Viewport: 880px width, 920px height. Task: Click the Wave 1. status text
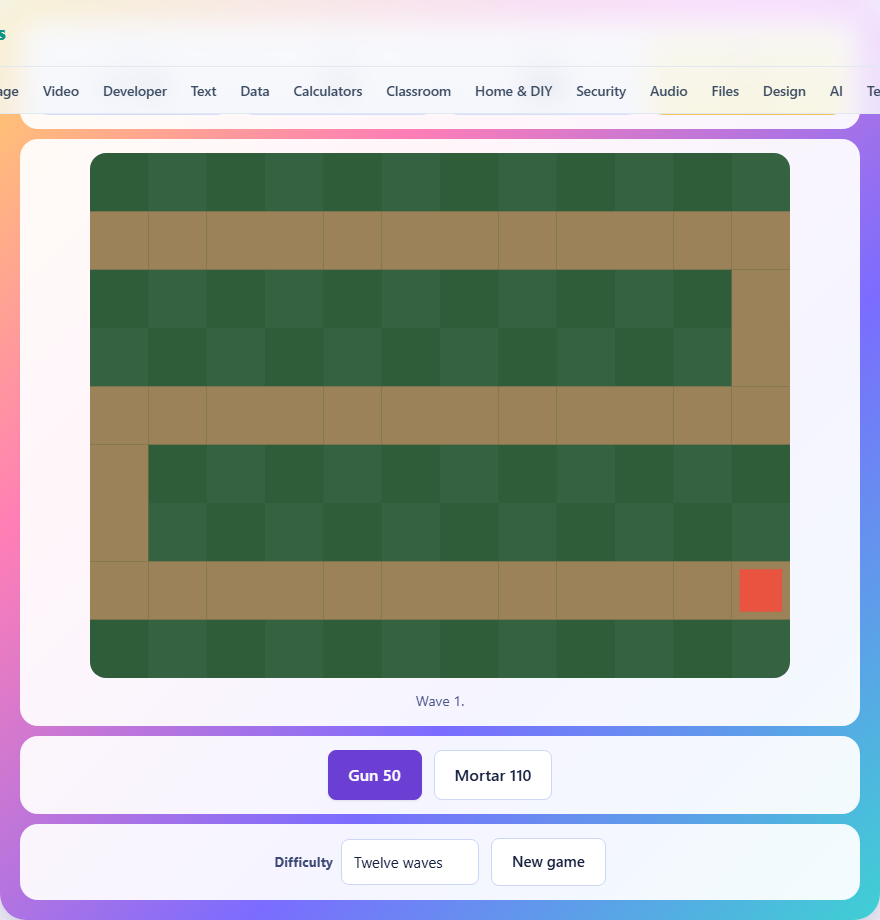coord(440,701)
